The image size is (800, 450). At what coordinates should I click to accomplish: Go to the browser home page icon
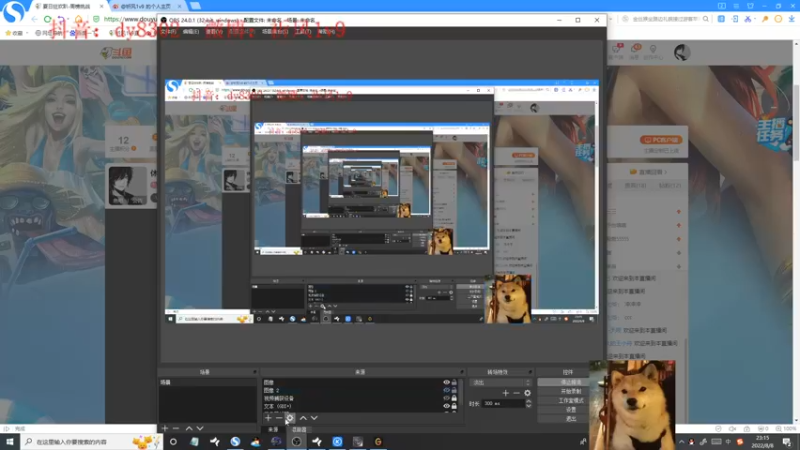click(x=79, y=19)
